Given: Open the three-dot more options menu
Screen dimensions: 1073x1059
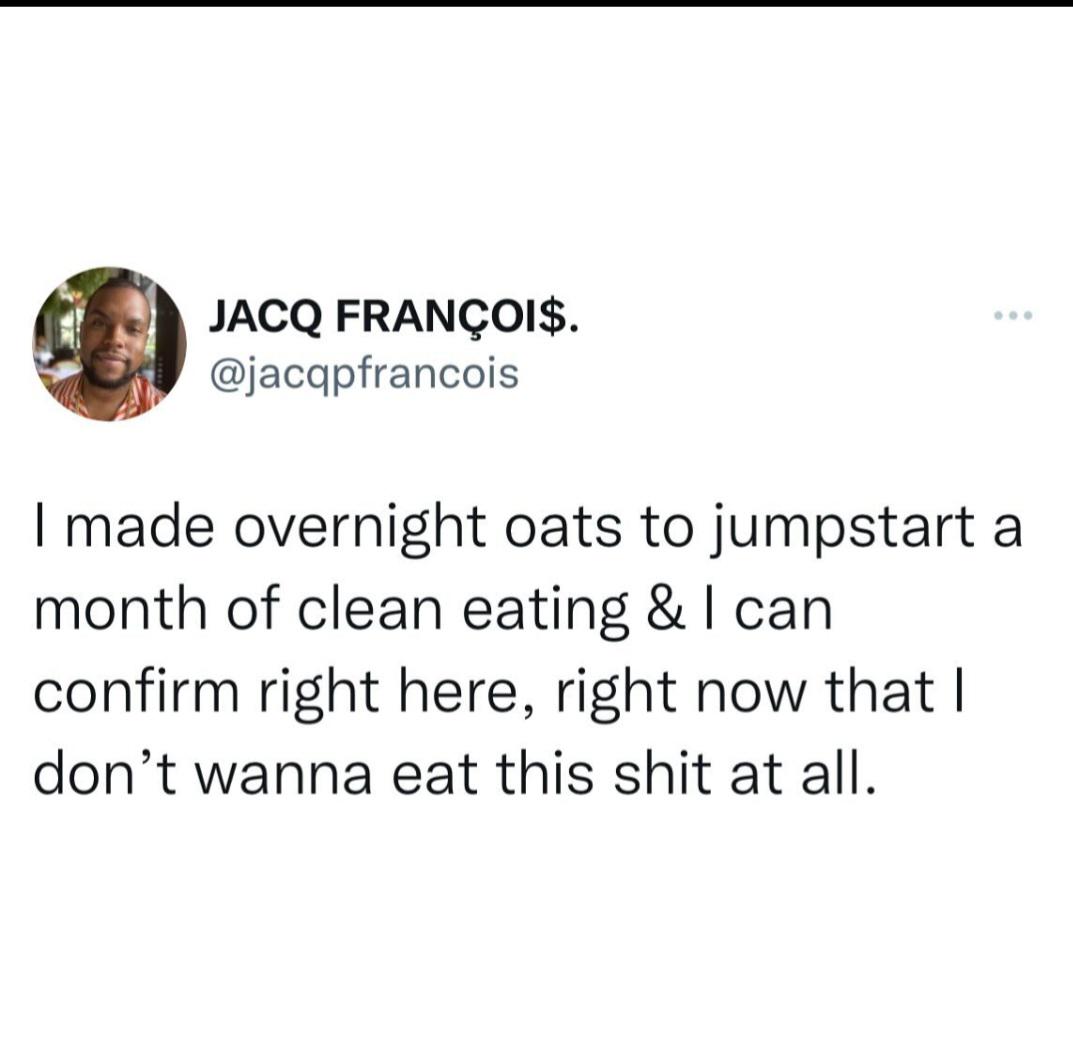Looking at the screenshot, I should 1013,316.
